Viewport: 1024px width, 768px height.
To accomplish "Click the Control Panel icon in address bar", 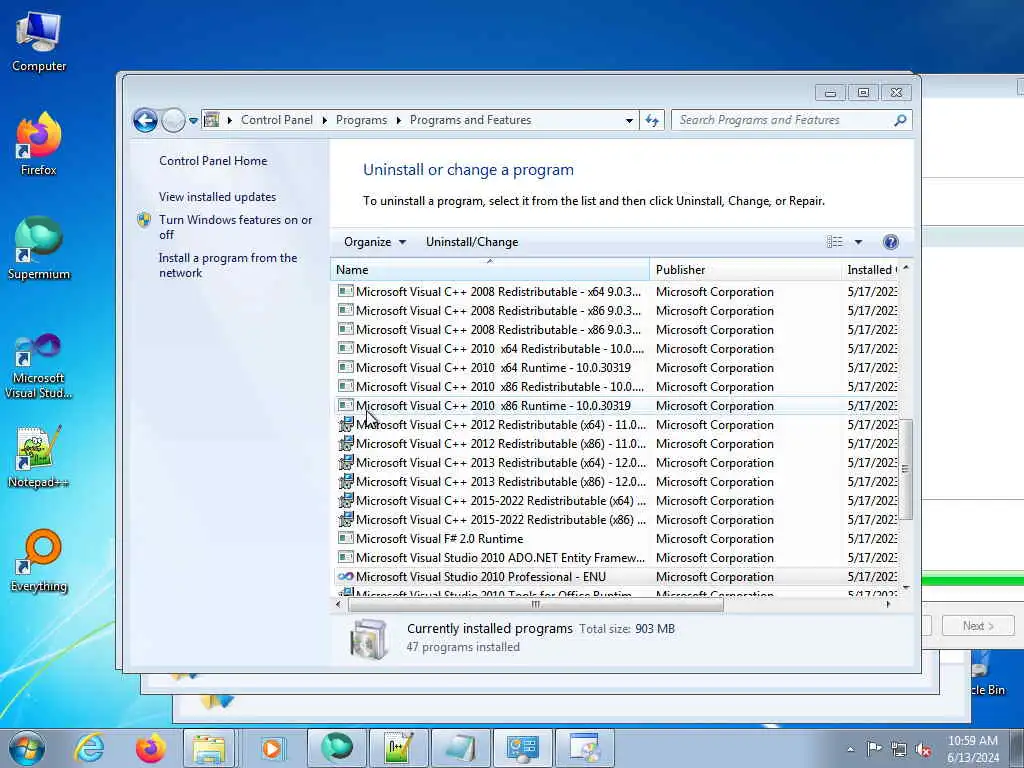I will click(x=212, y=120).
